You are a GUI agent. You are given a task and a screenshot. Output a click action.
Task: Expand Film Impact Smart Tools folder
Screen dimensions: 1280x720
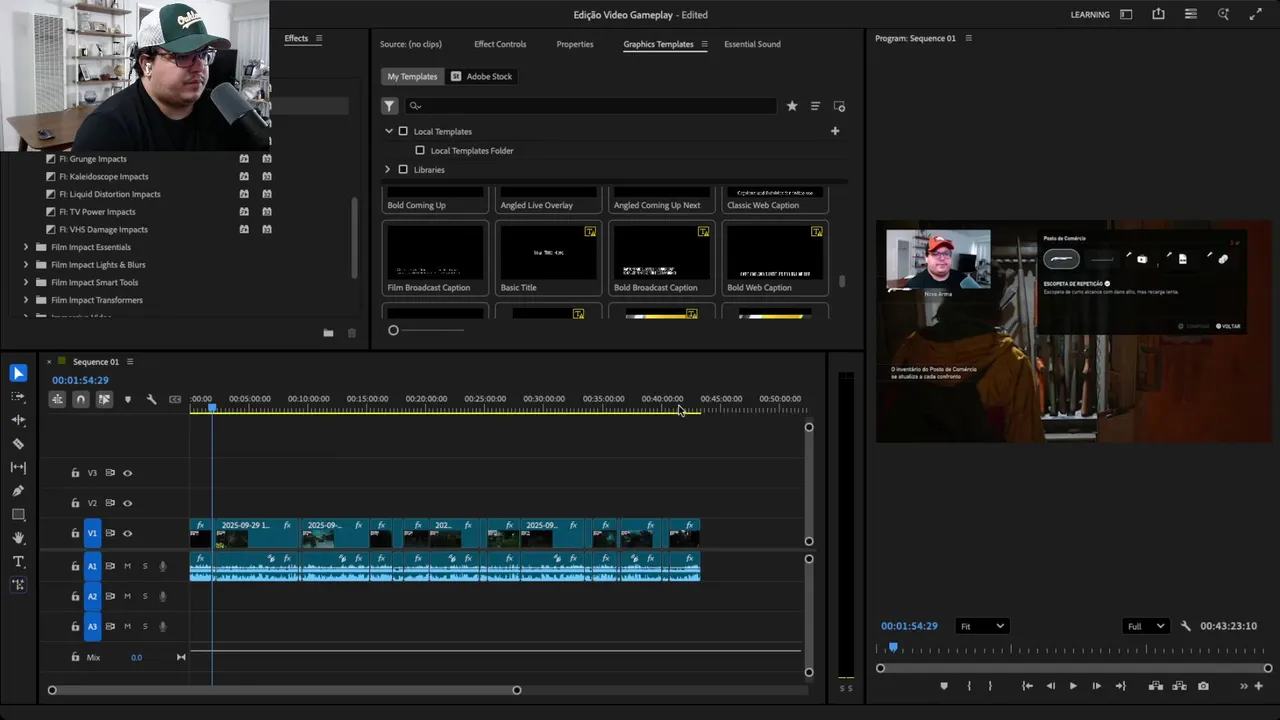tap(26, 282)
